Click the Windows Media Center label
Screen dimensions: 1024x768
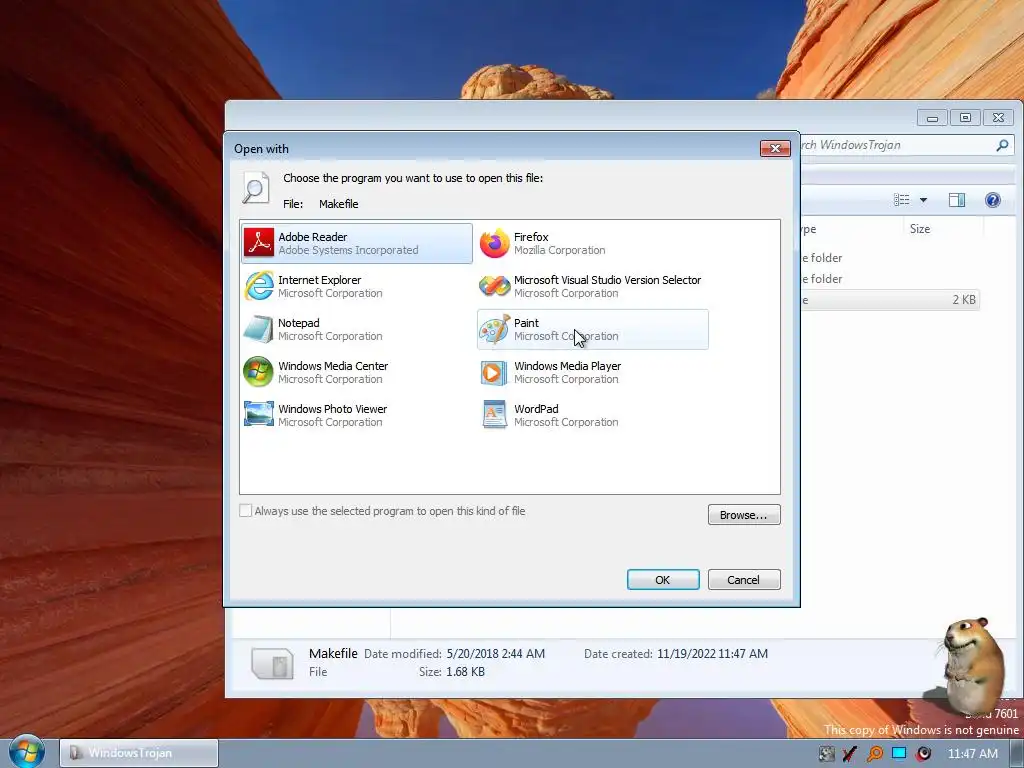tap(333, 366)
